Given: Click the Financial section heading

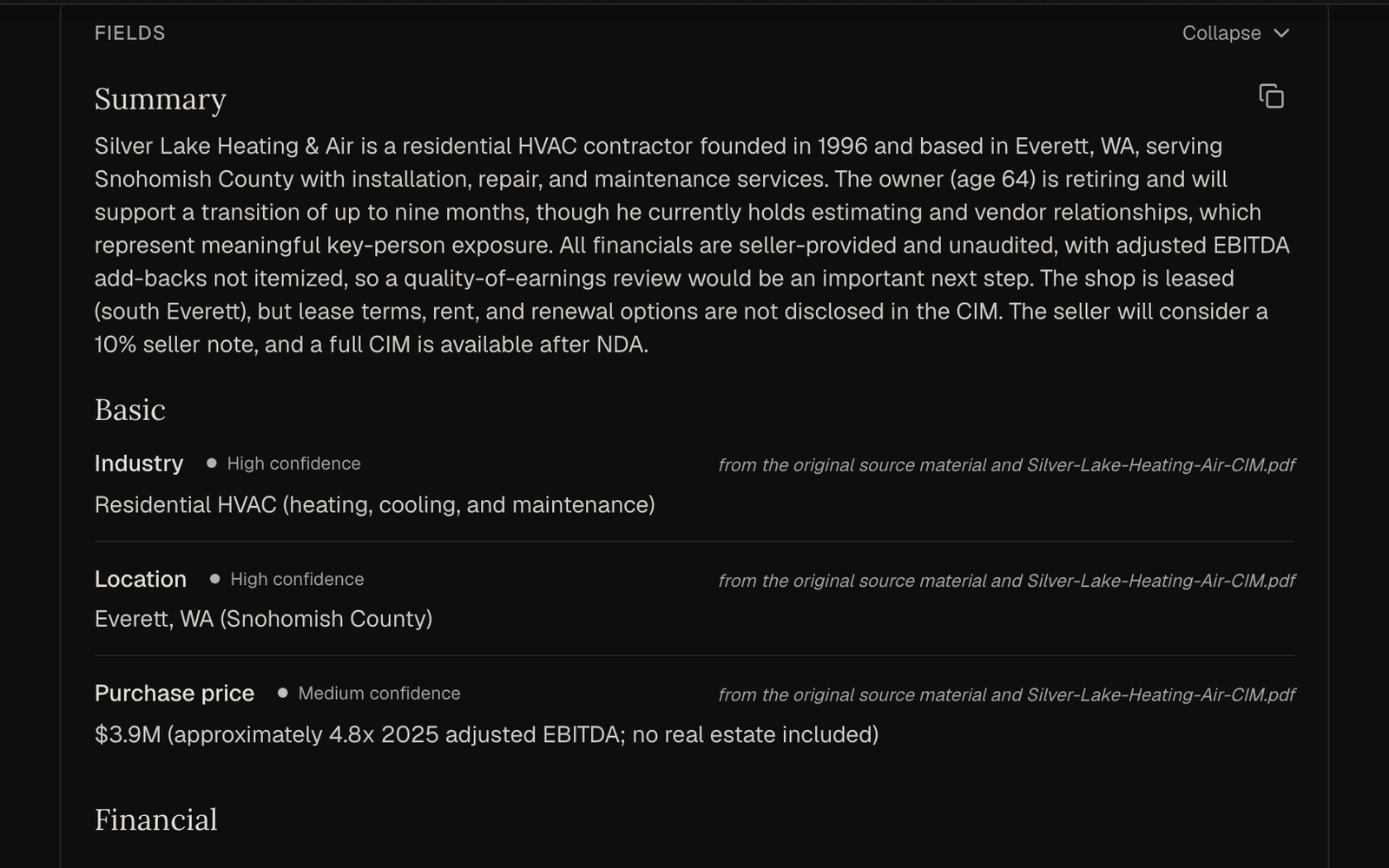Looking at the screenshot, I should (x=156, y=820).
